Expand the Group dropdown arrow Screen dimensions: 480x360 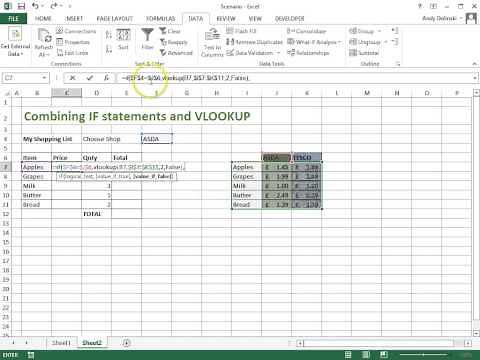pos(379,31)
